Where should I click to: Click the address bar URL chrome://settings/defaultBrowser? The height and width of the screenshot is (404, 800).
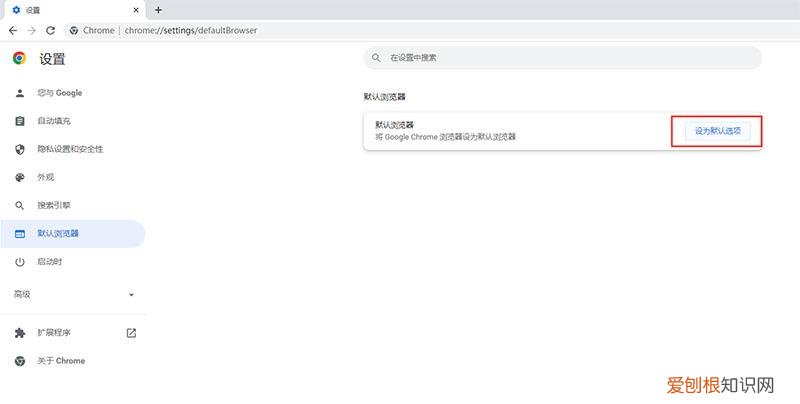click(x=191, y=31)
